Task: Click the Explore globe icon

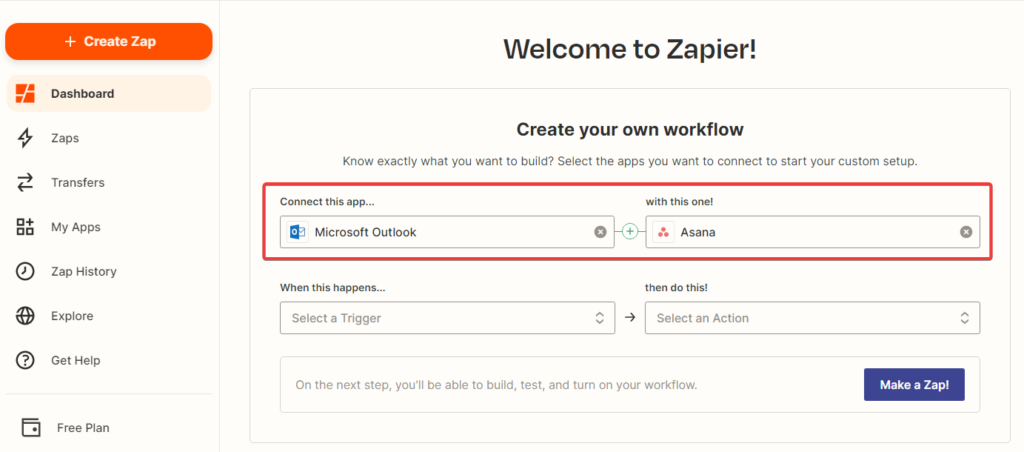Action: pos(26,316)
